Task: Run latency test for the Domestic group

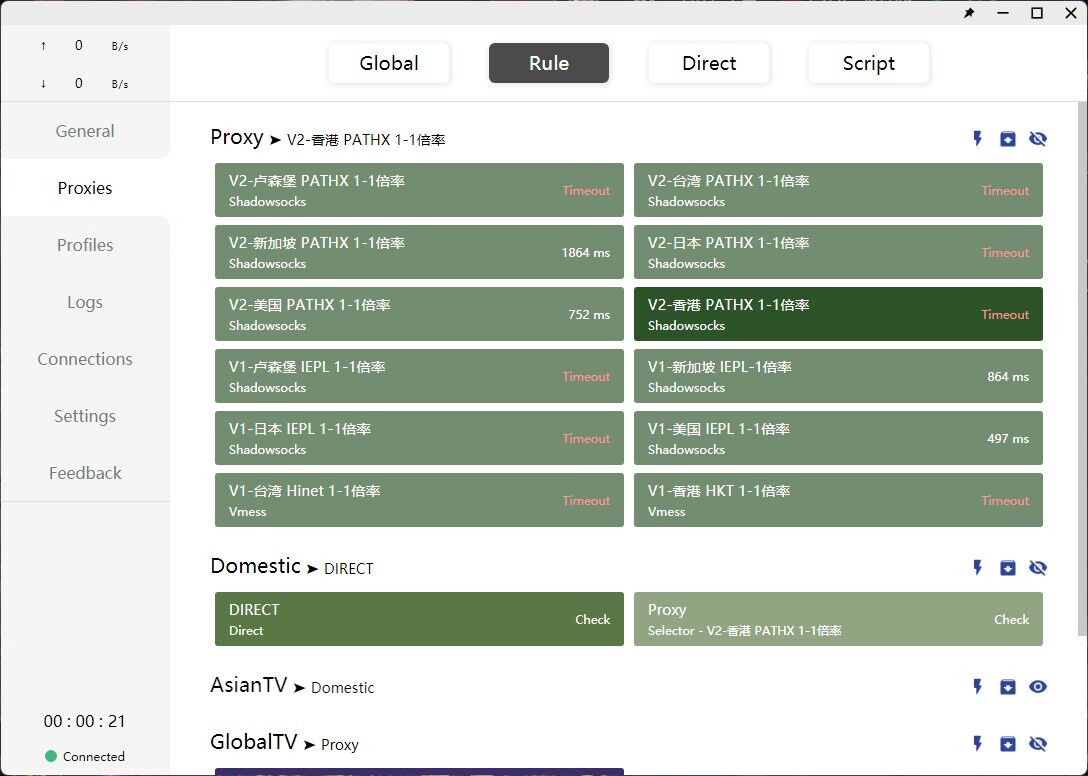Action: click(977, 567)
